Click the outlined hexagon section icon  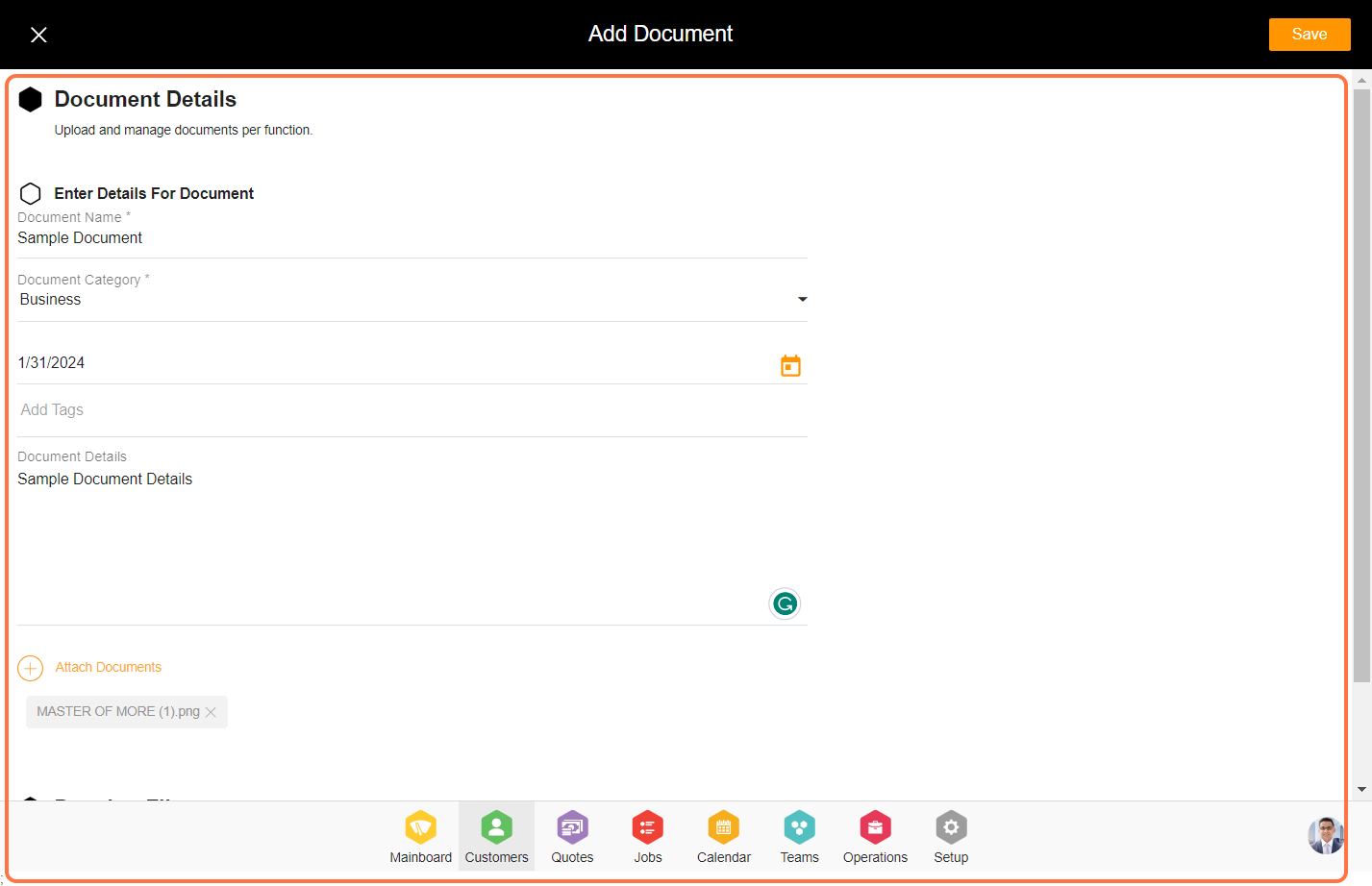coord(31,193)
